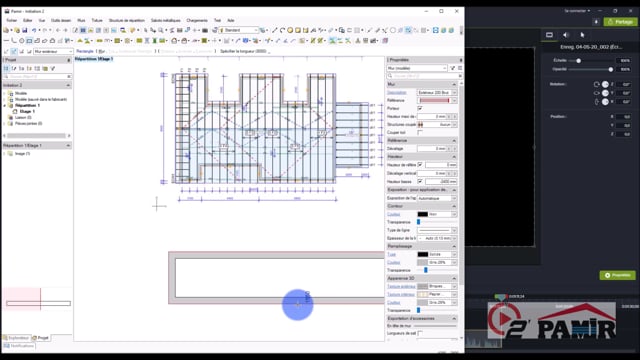
Task: Click the Notifications bar at bottom left
Action: coord(19,346)
